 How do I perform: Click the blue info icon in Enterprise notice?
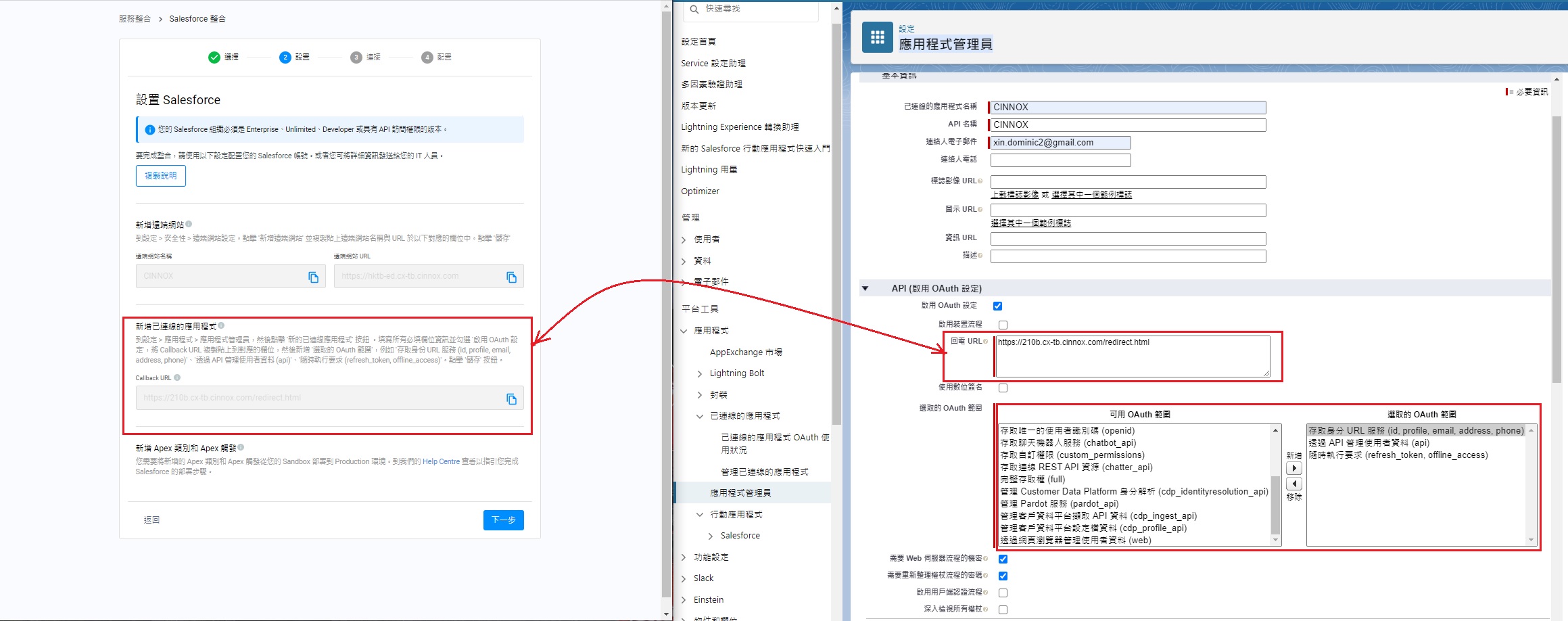(x=150, y=129)
